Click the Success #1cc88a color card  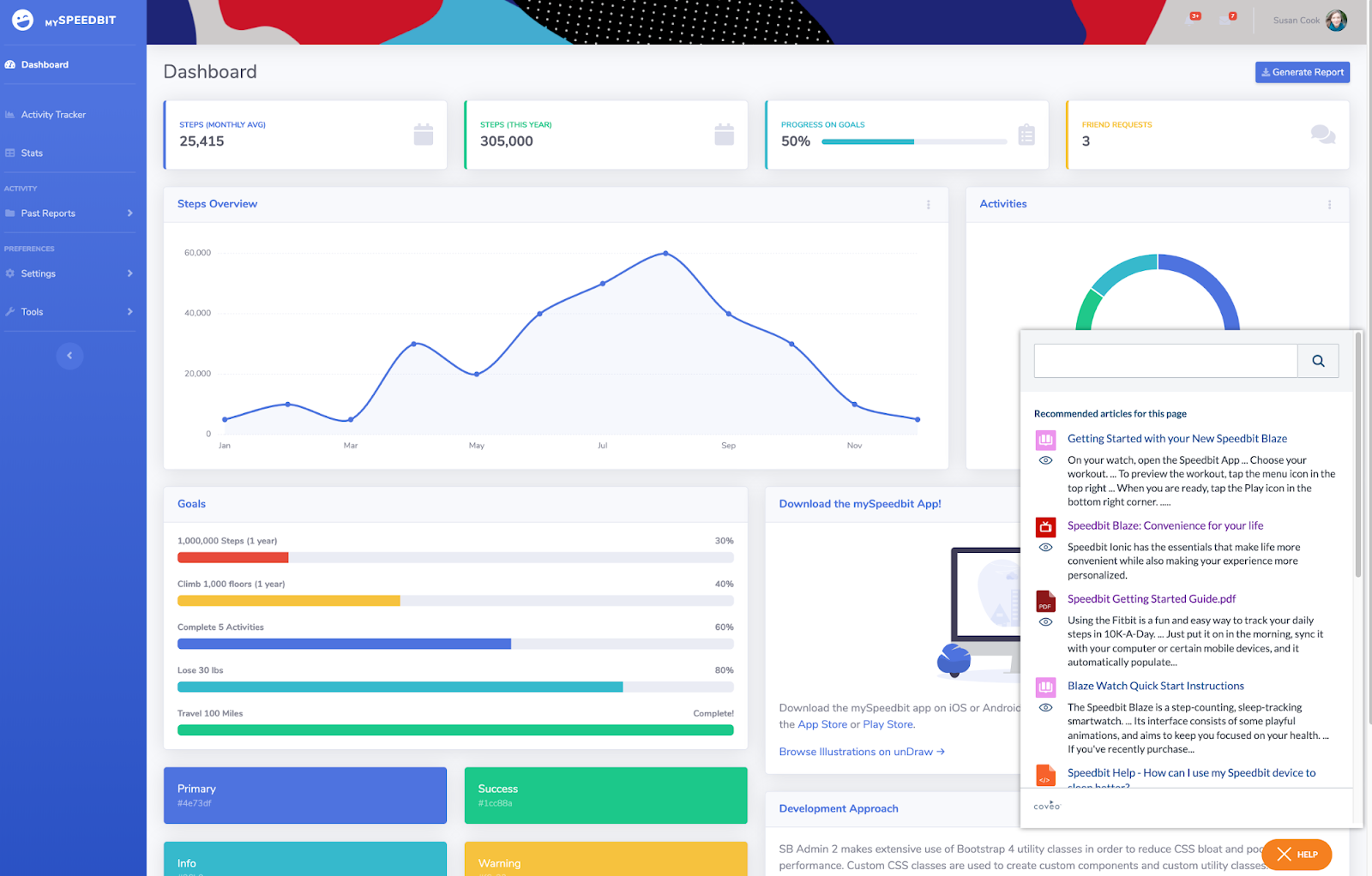(x=606, y=796)
